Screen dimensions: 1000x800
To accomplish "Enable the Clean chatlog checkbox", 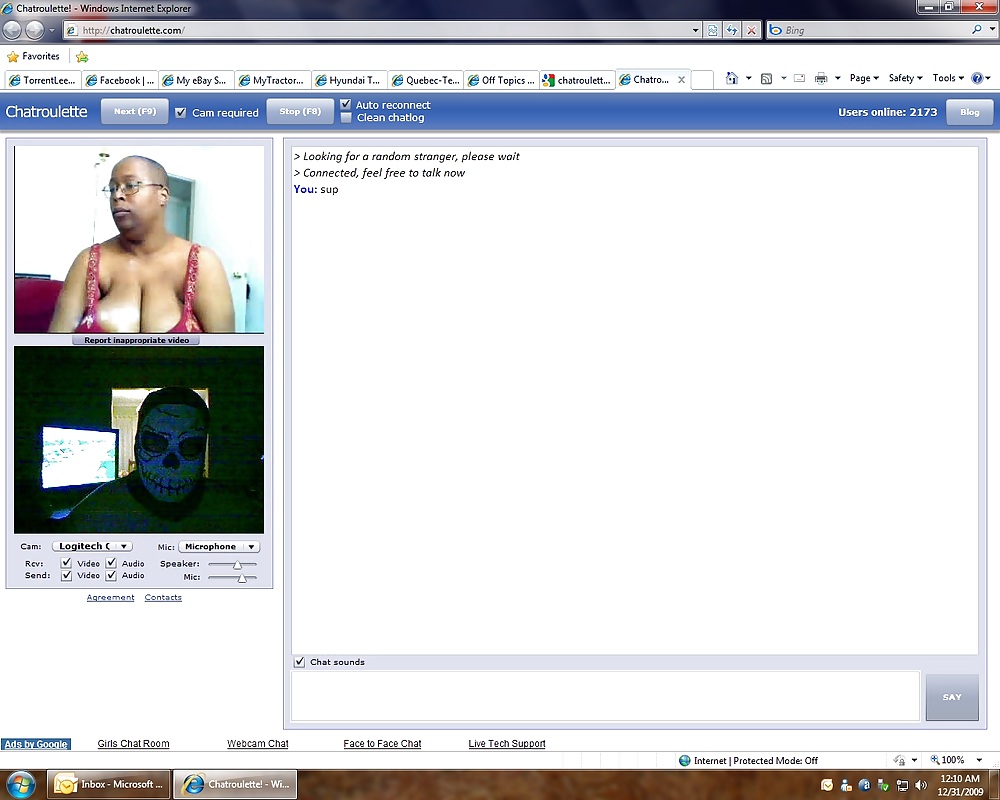I will pyautogui.click(x=346, y=118).
